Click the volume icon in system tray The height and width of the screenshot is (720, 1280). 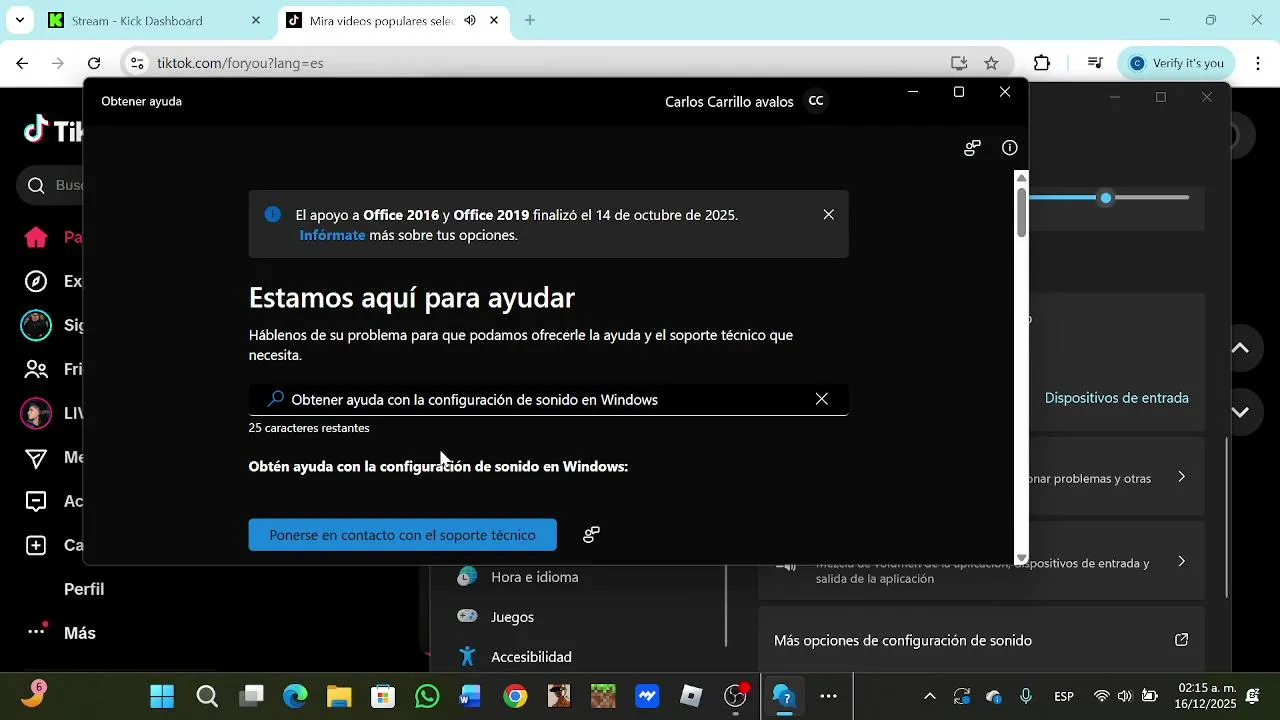click(x=1125, y=696)
